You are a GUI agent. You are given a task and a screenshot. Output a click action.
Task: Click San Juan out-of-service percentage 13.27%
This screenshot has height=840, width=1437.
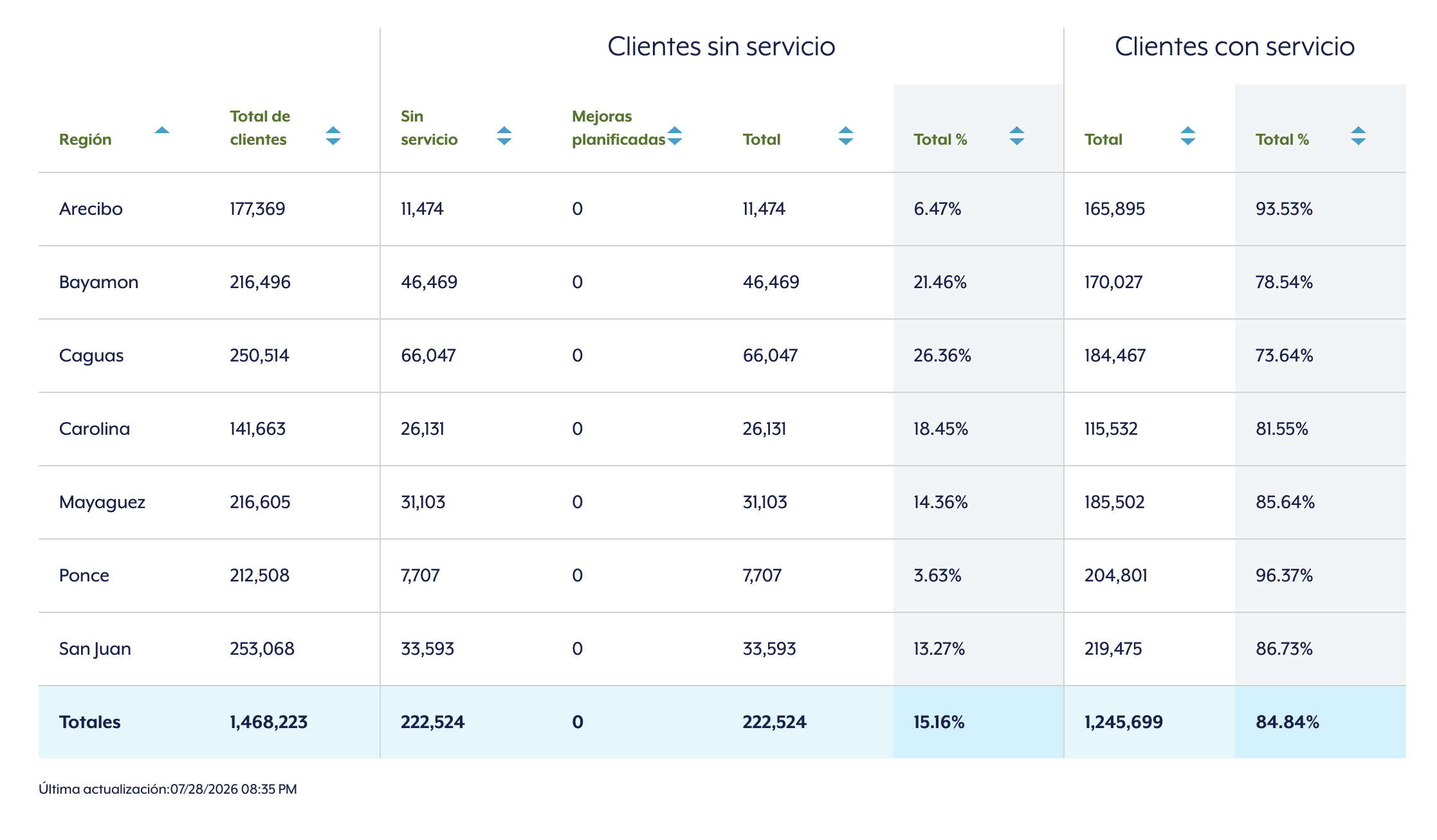coord(939,649)
